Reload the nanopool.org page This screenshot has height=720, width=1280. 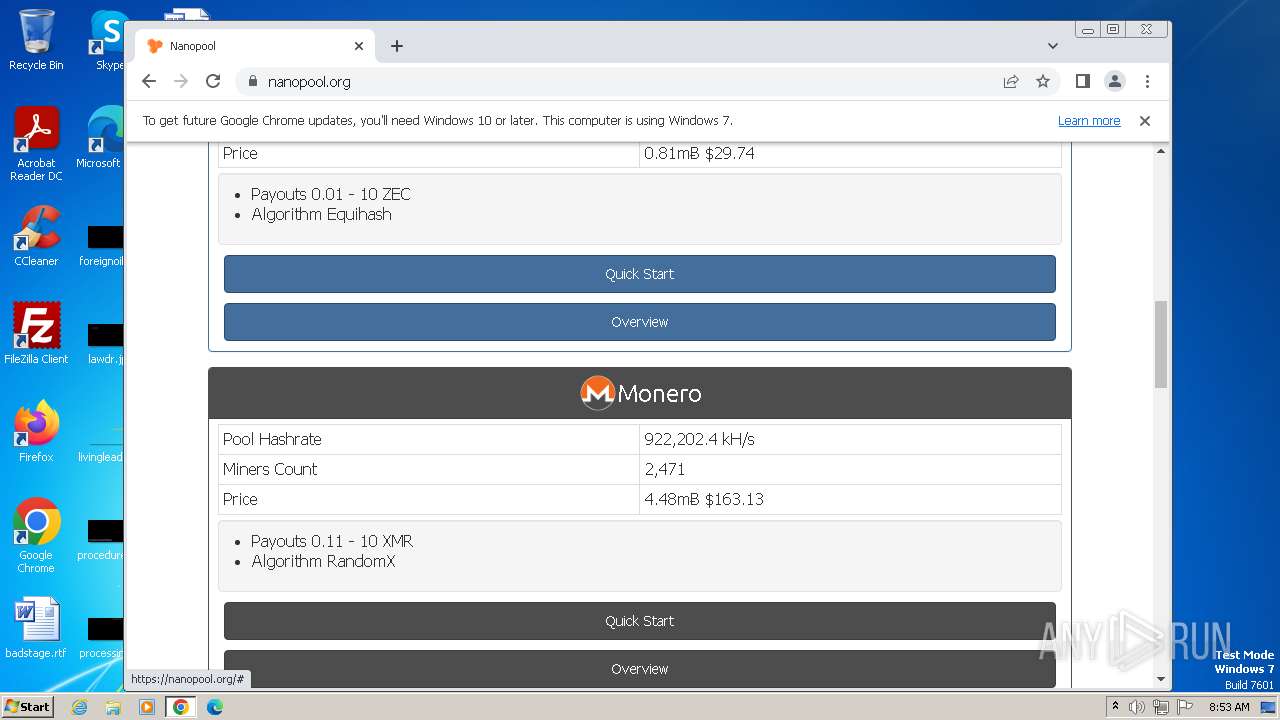coord(213,81)
